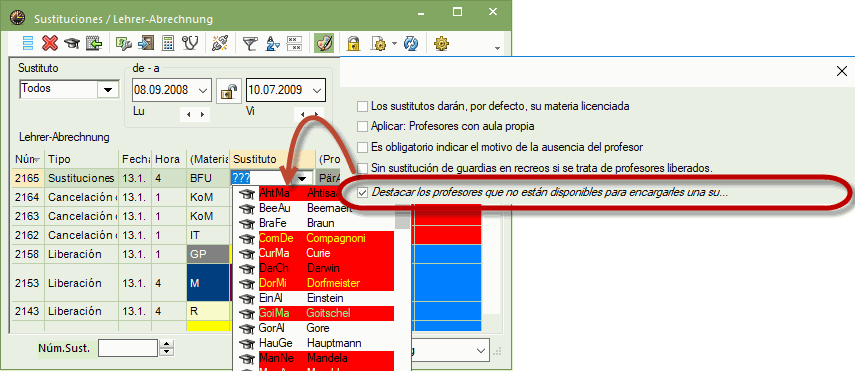
Task: Select Einstein from the substitute list
Action: click(313, 298)
